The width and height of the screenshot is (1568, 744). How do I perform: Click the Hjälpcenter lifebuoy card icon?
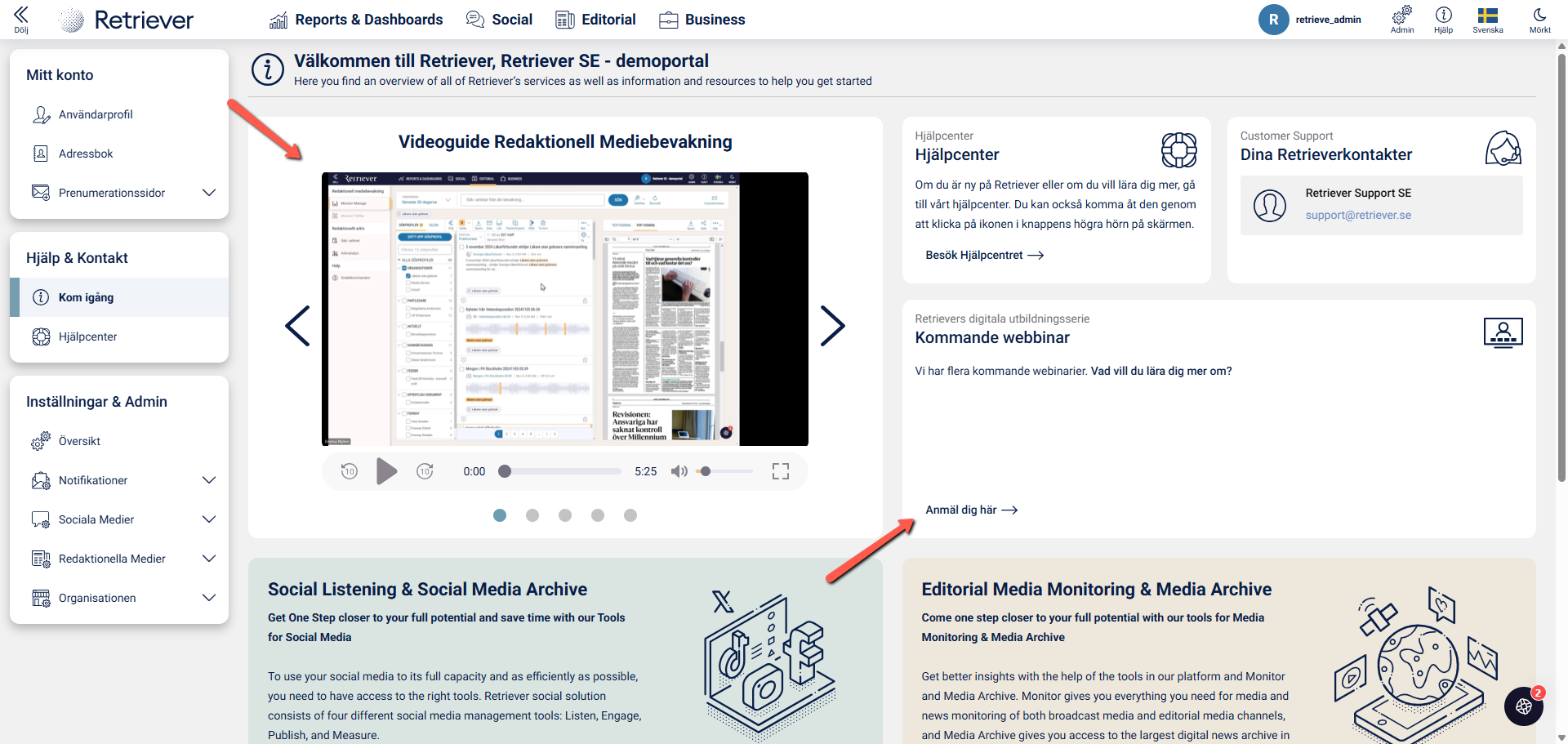point(1179,150)
